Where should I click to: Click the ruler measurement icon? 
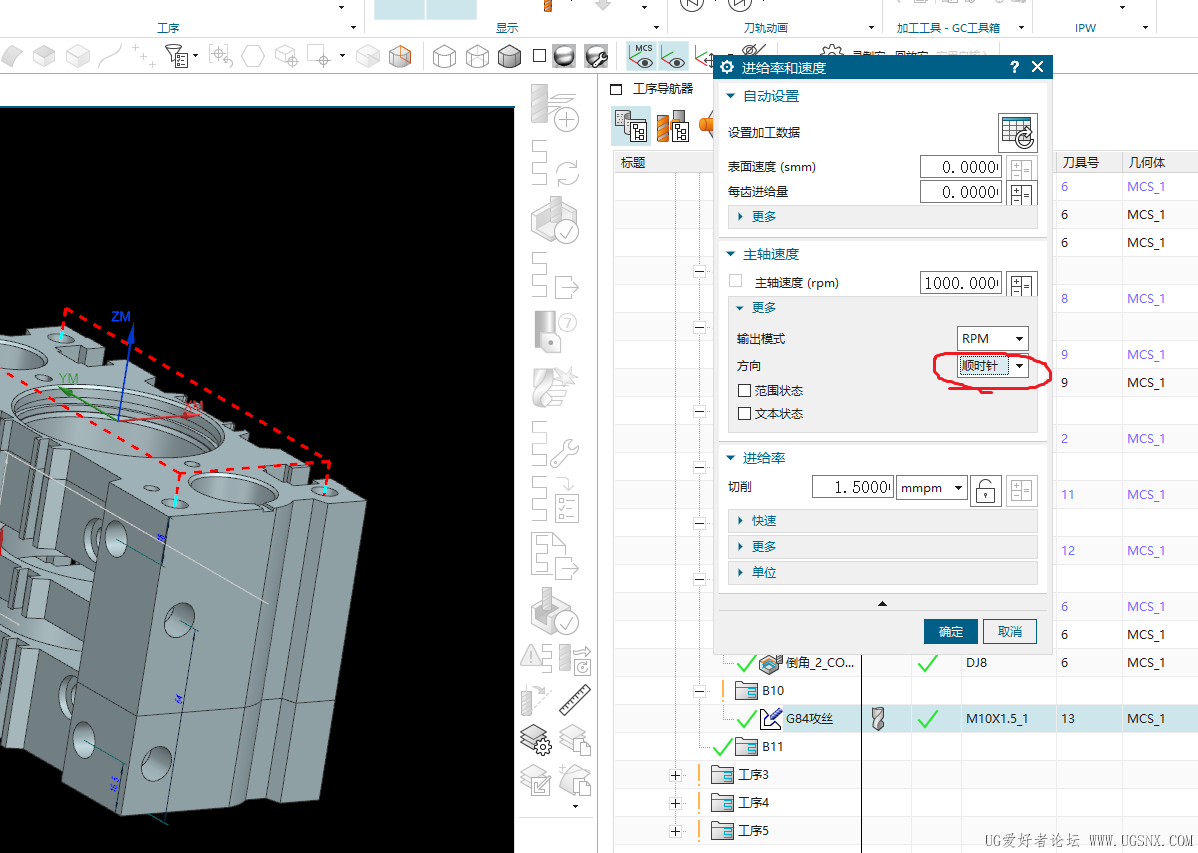pos(575,699)
